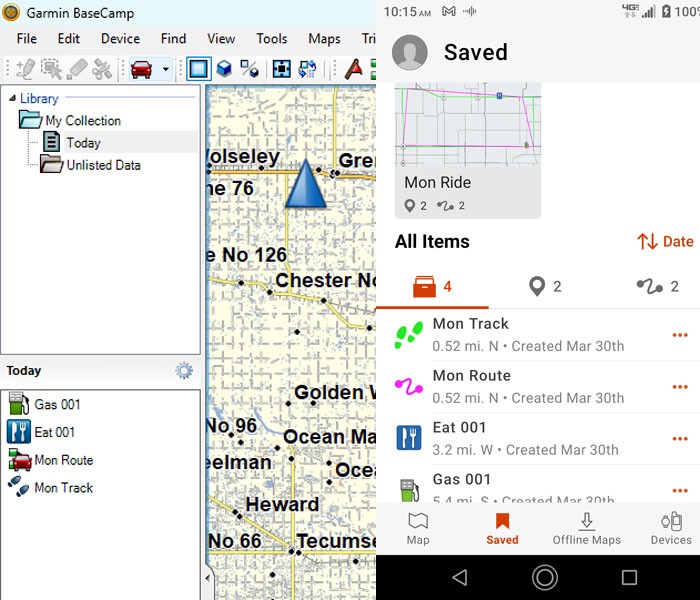Screen dimensions: 700x600
Task: Open more options for Mon Track in Saved list
Action: point(680,335)
